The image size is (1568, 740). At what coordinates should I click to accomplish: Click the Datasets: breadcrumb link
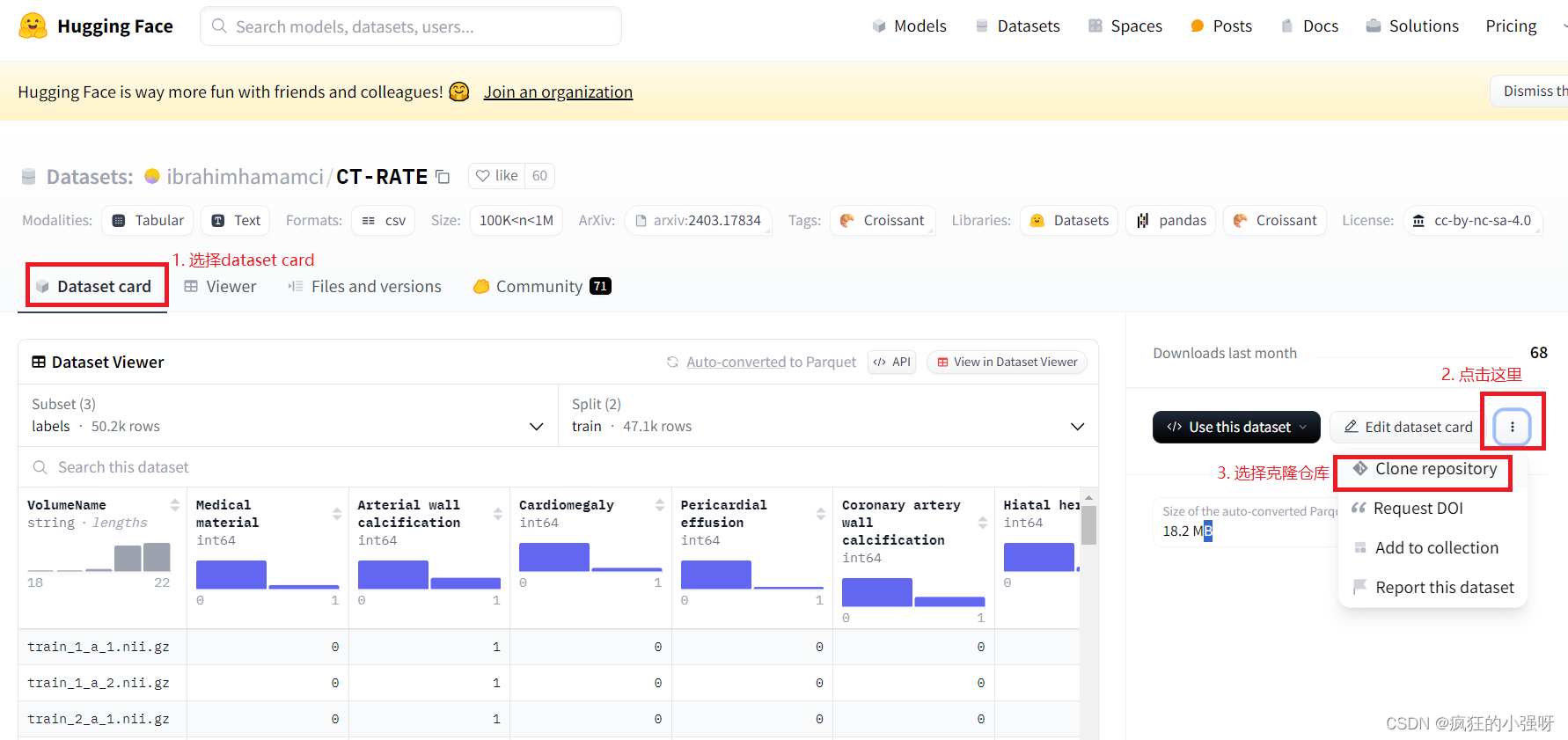pyautogui.click(x=90, y=177)
